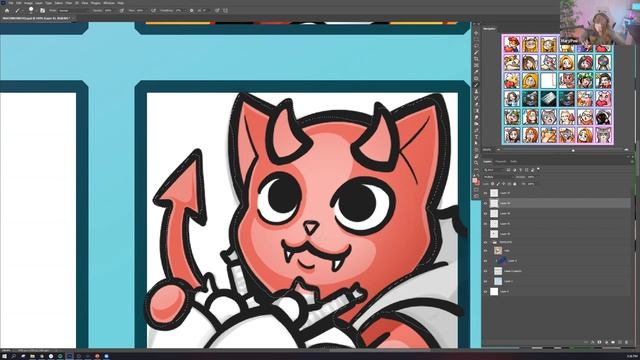This screenshot has height=360, width=640.
Task: Click the foreground color swatch
Action: click(x=475, y=180)
